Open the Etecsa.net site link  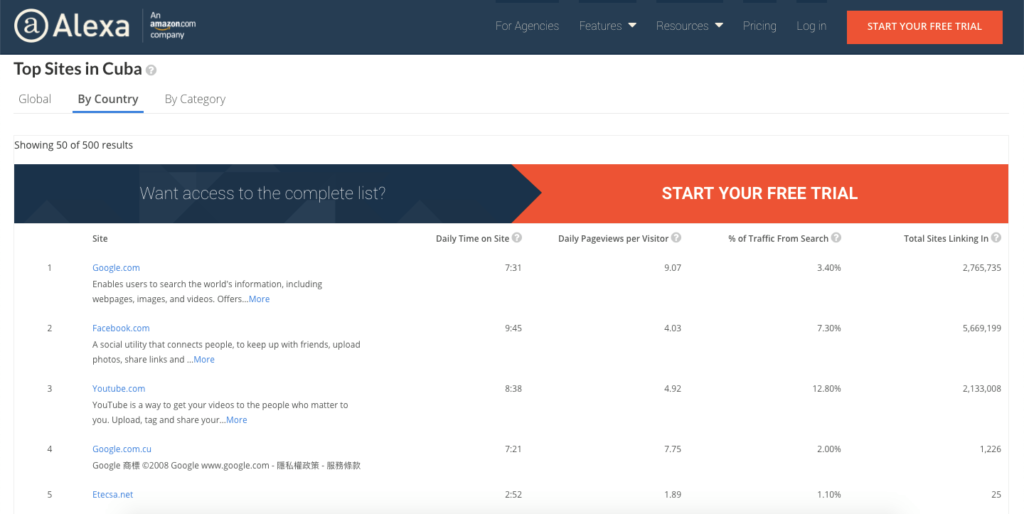click(112, 494)
